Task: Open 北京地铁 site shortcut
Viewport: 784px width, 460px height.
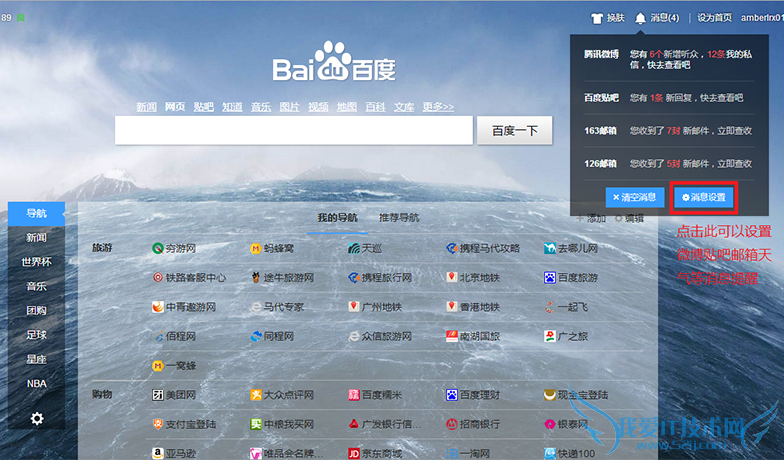Action: click(473, 278)
